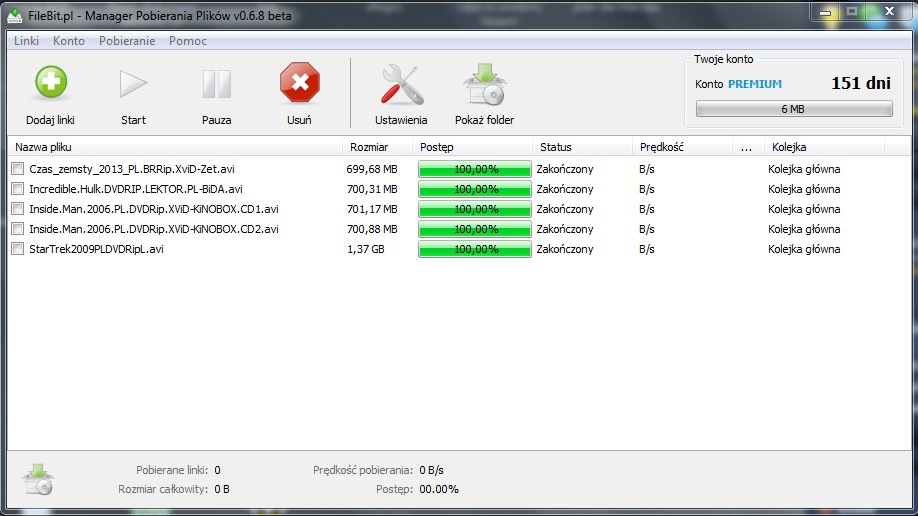The width and height of the screenshot is (918, 516).
Task: Select checkbox next to StarTrek2009PLDVDRipL.avi
Action: tap(18, 248)
